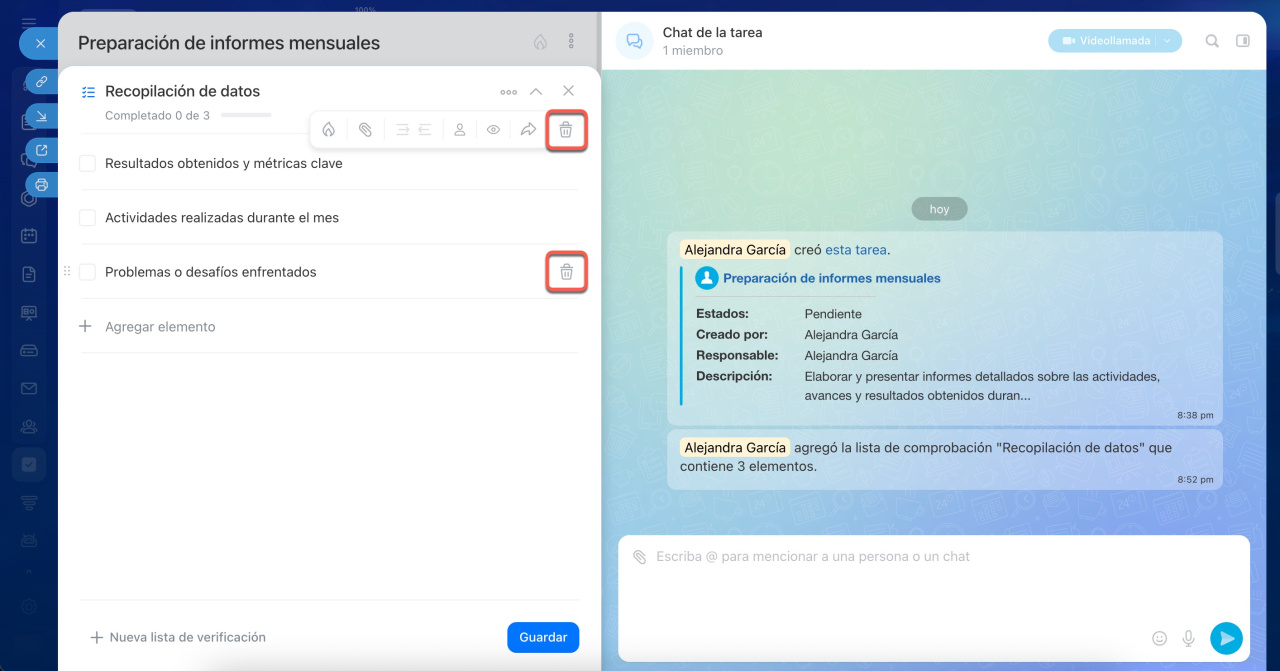Open the Videollamada dropdown arrow

point(1167,41)
